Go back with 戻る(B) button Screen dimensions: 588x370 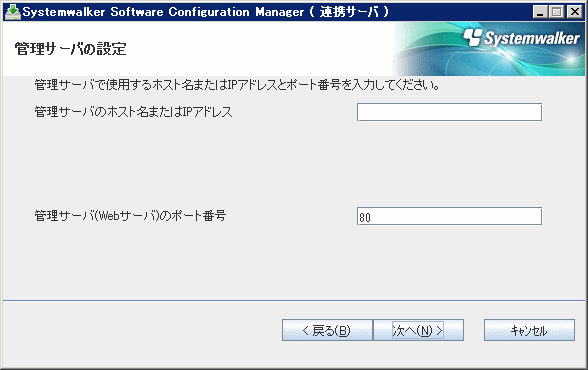(327, 330)
